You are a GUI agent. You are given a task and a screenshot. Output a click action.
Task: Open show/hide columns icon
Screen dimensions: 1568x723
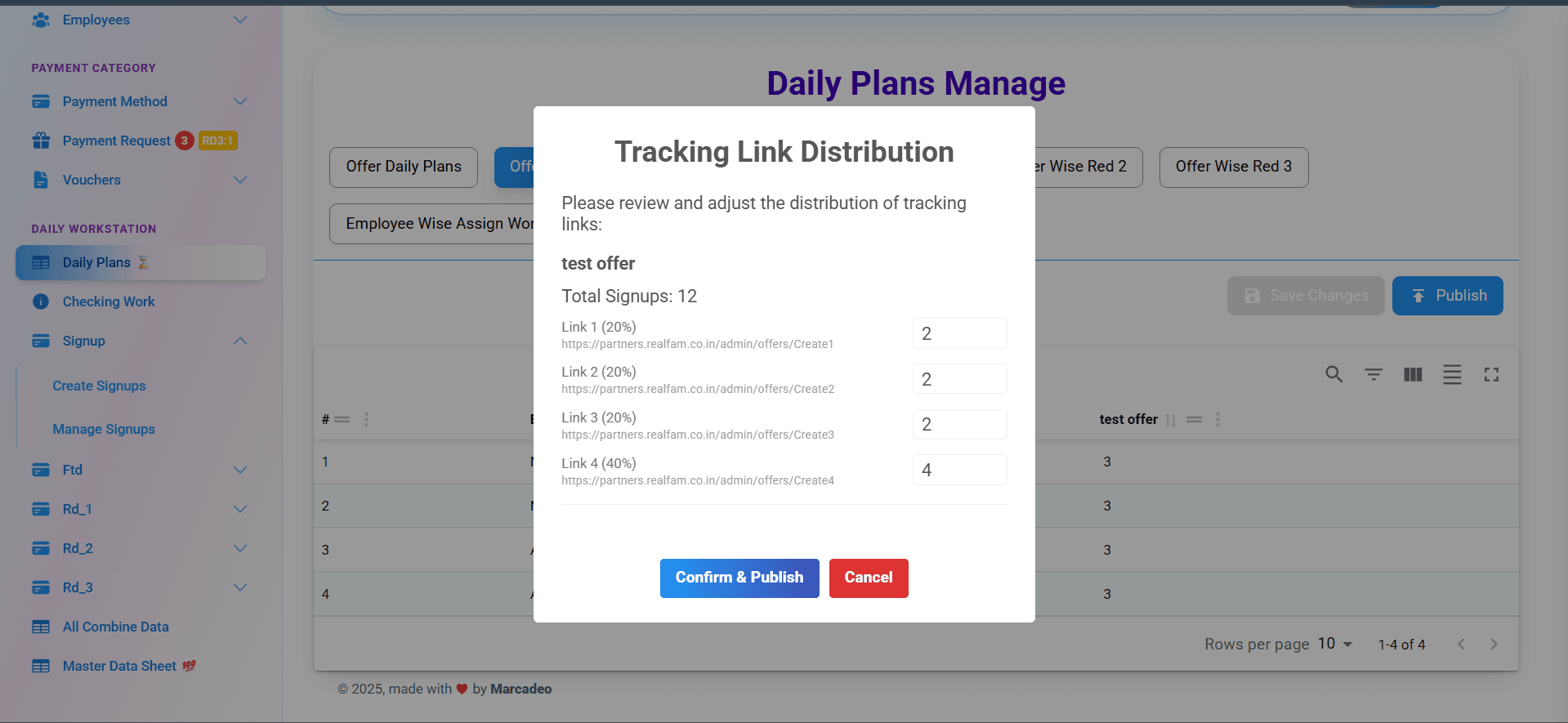point(1413,374)
